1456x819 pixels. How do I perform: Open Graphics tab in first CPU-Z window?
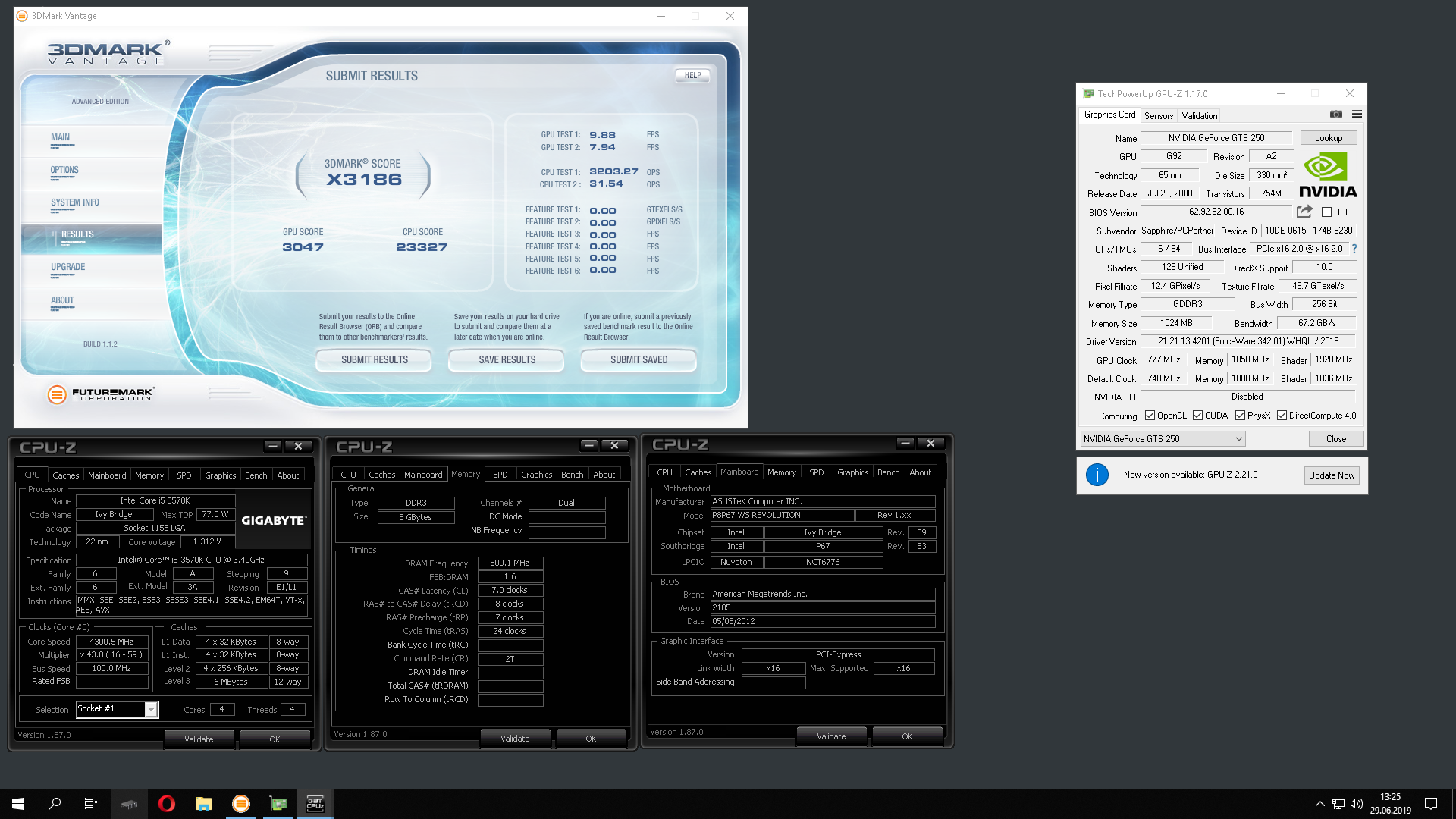click(221, 475)
